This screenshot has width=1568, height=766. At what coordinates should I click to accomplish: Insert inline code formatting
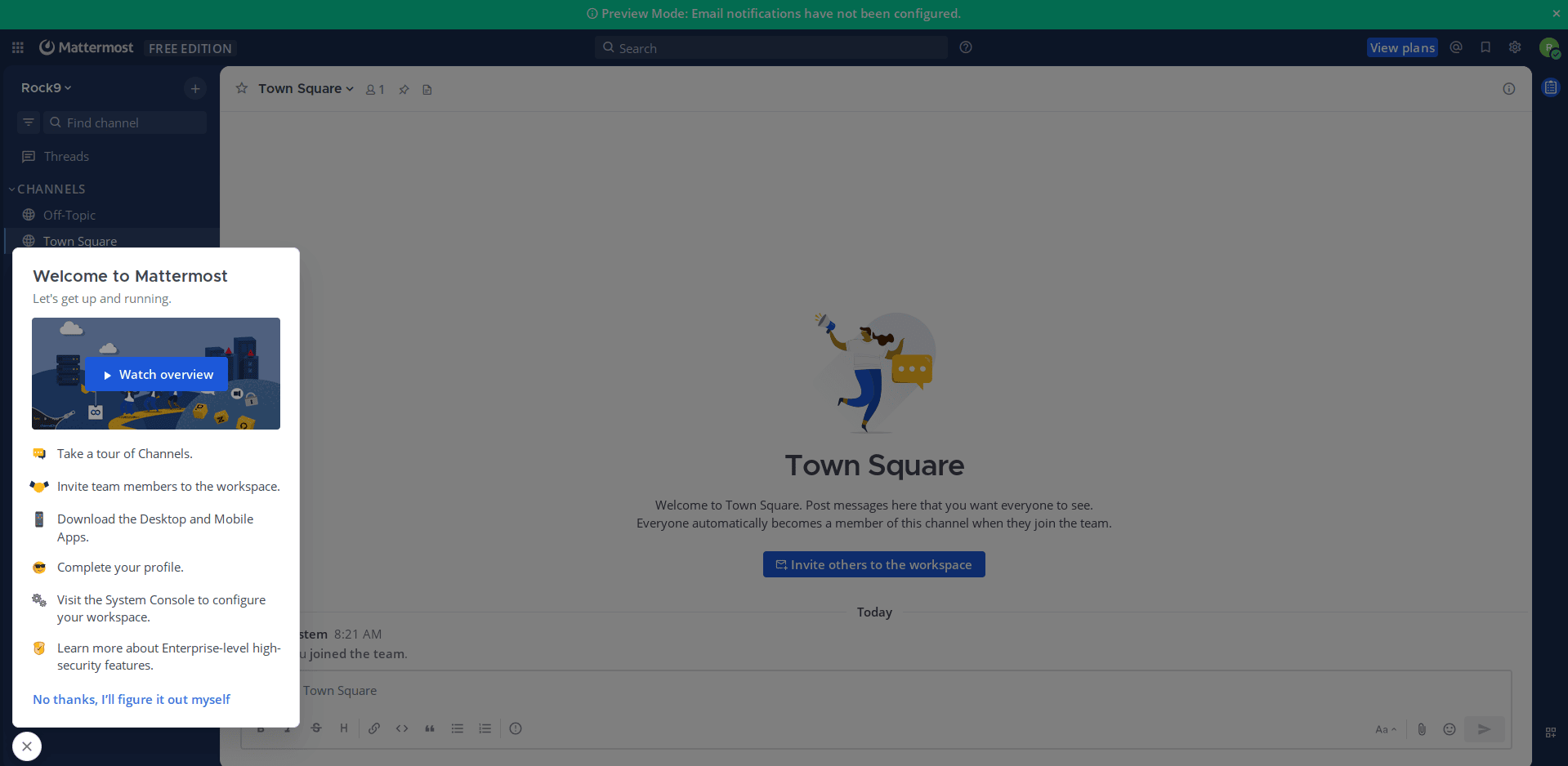[x=402, y=728]
